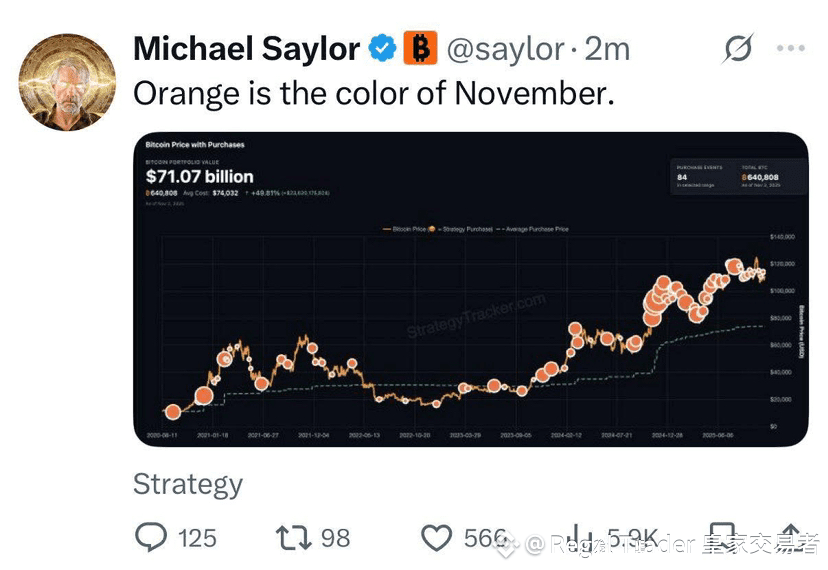Viewport: 828px width, 570px height.
Task: Click the $71.07 billion portfolio value
Action: [200, 176]
